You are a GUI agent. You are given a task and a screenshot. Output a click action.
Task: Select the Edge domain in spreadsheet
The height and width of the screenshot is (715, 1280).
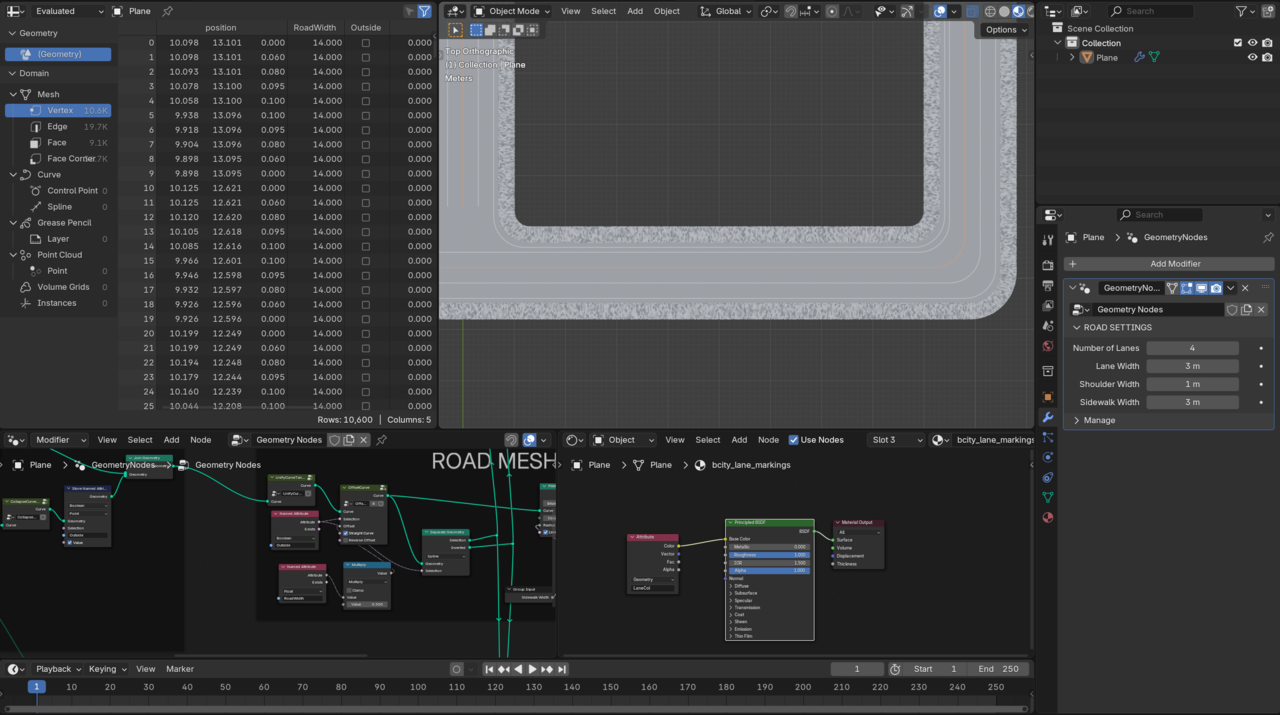57,127
